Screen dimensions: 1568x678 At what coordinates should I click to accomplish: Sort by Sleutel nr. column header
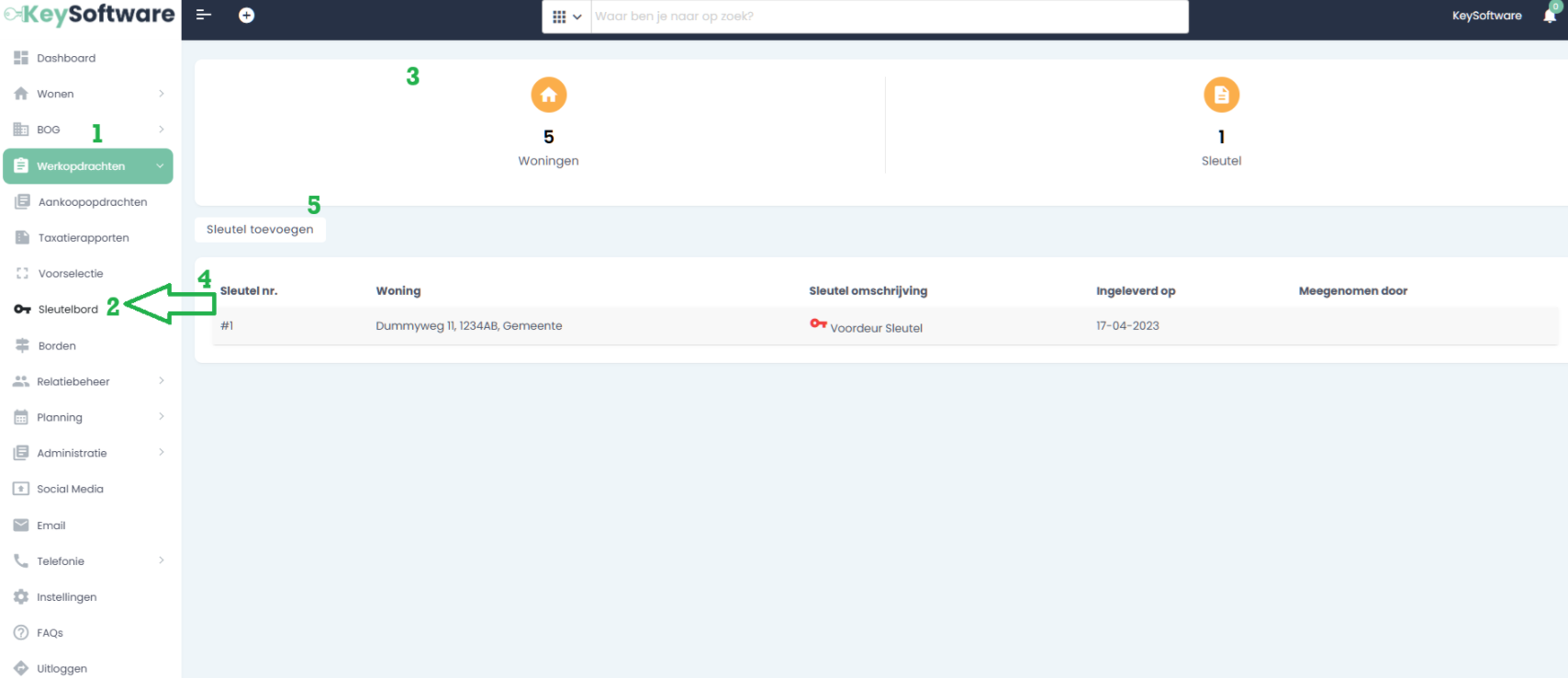tap(249, 291)
